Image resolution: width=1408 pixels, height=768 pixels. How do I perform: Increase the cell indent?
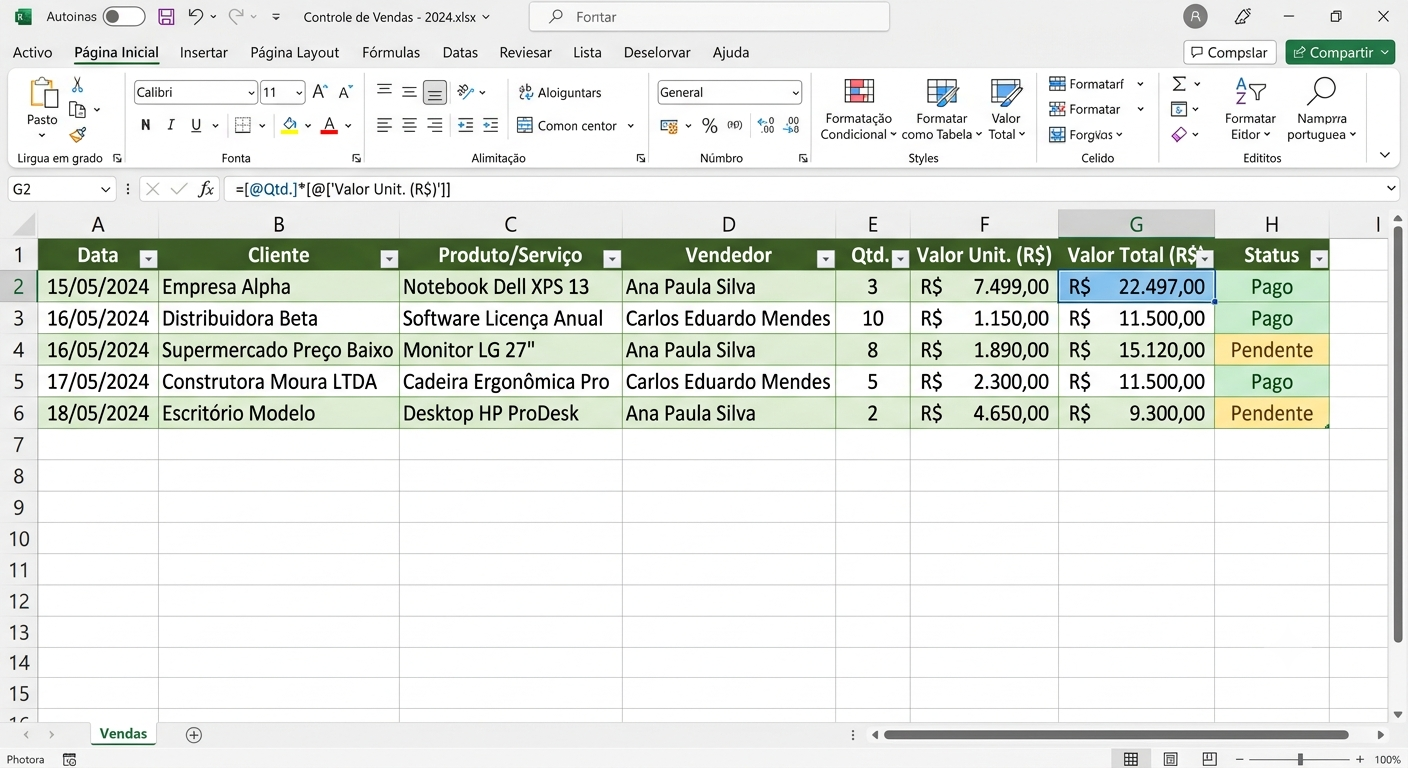tap(490, 125)
